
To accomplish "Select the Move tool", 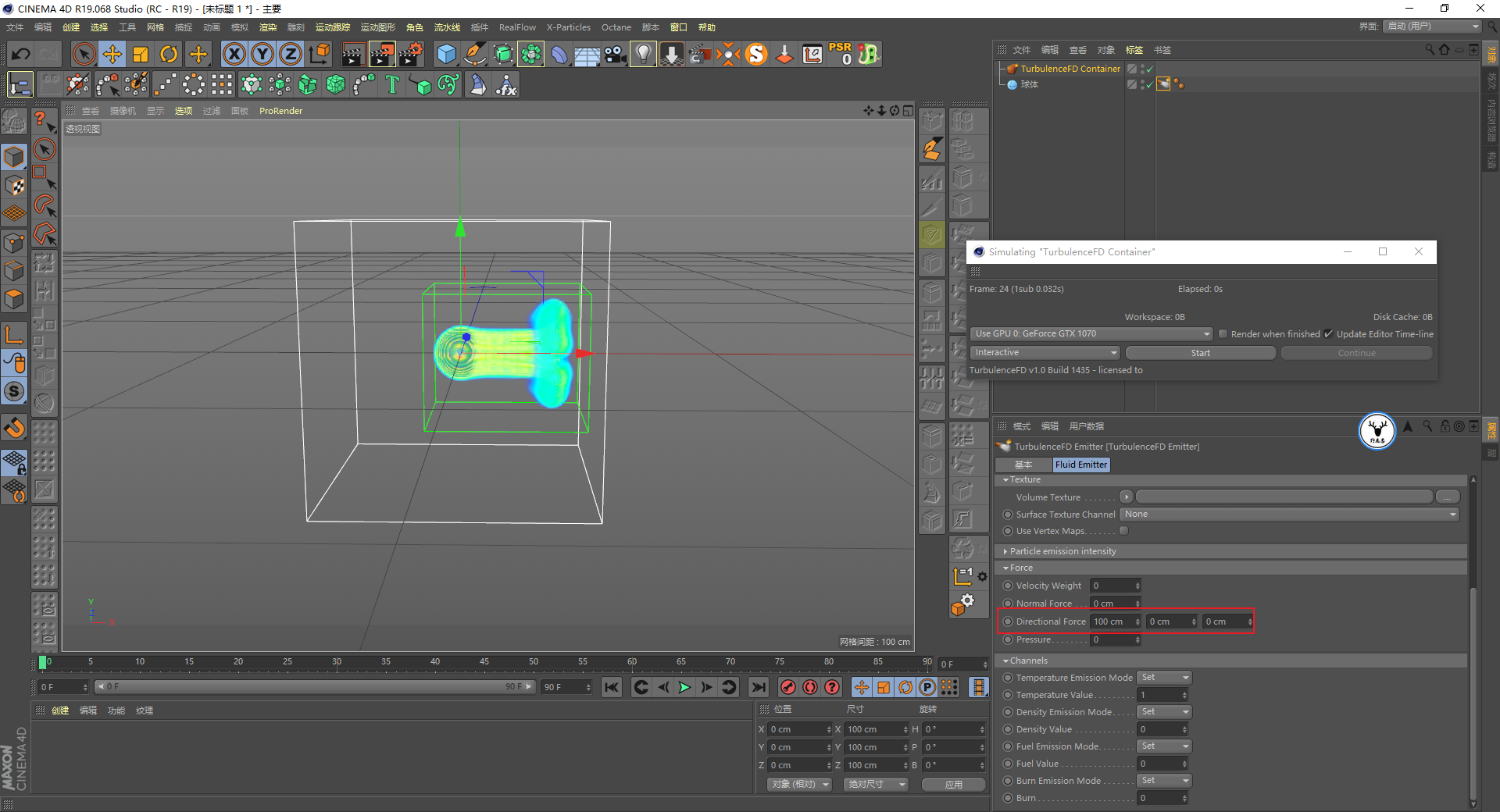I will tap(112, 54).
